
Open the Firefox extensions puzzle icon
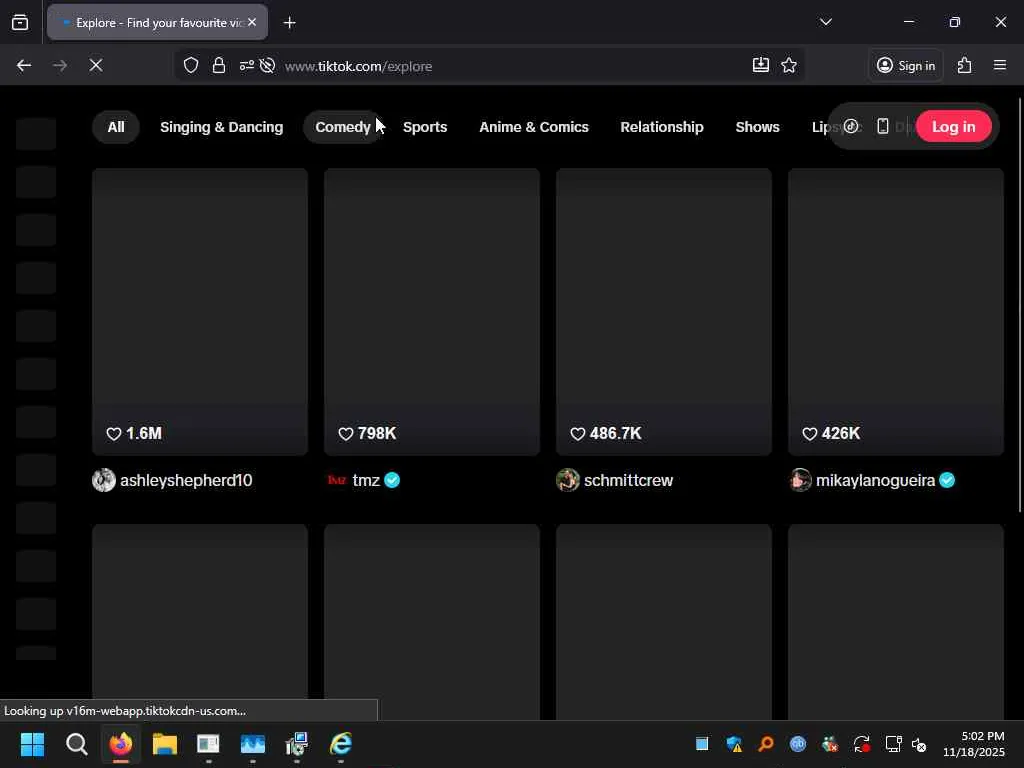[965, 65]
